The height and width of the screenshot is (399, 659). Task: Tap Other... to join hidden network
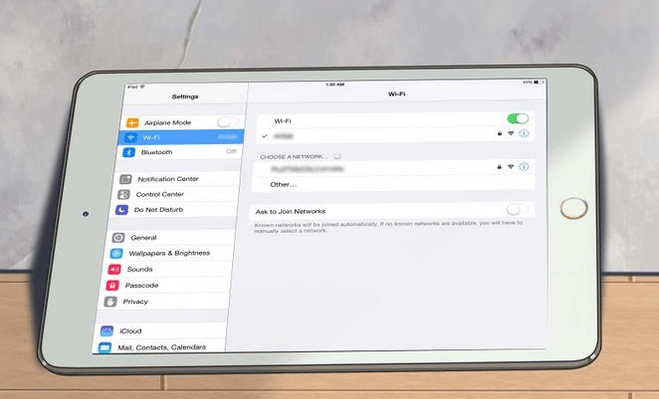393,184
